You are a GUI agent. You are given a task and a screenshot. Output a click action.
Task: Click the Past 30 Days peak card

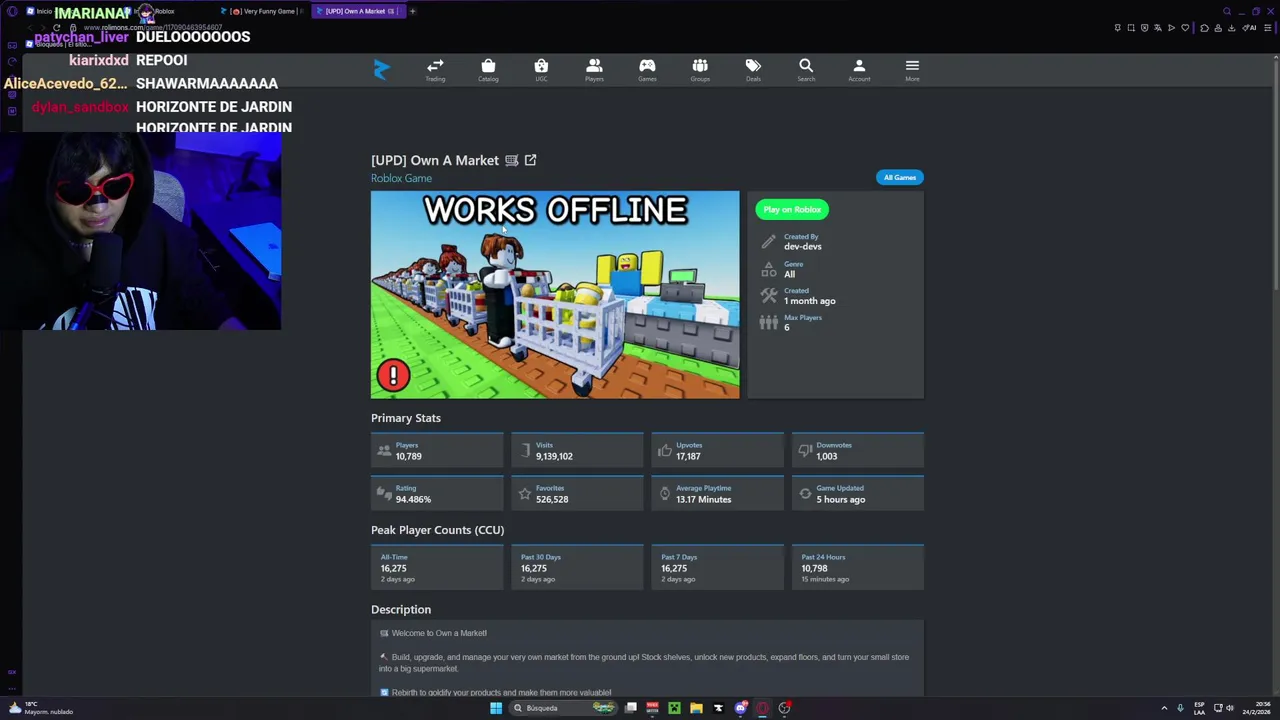(577, 567)
